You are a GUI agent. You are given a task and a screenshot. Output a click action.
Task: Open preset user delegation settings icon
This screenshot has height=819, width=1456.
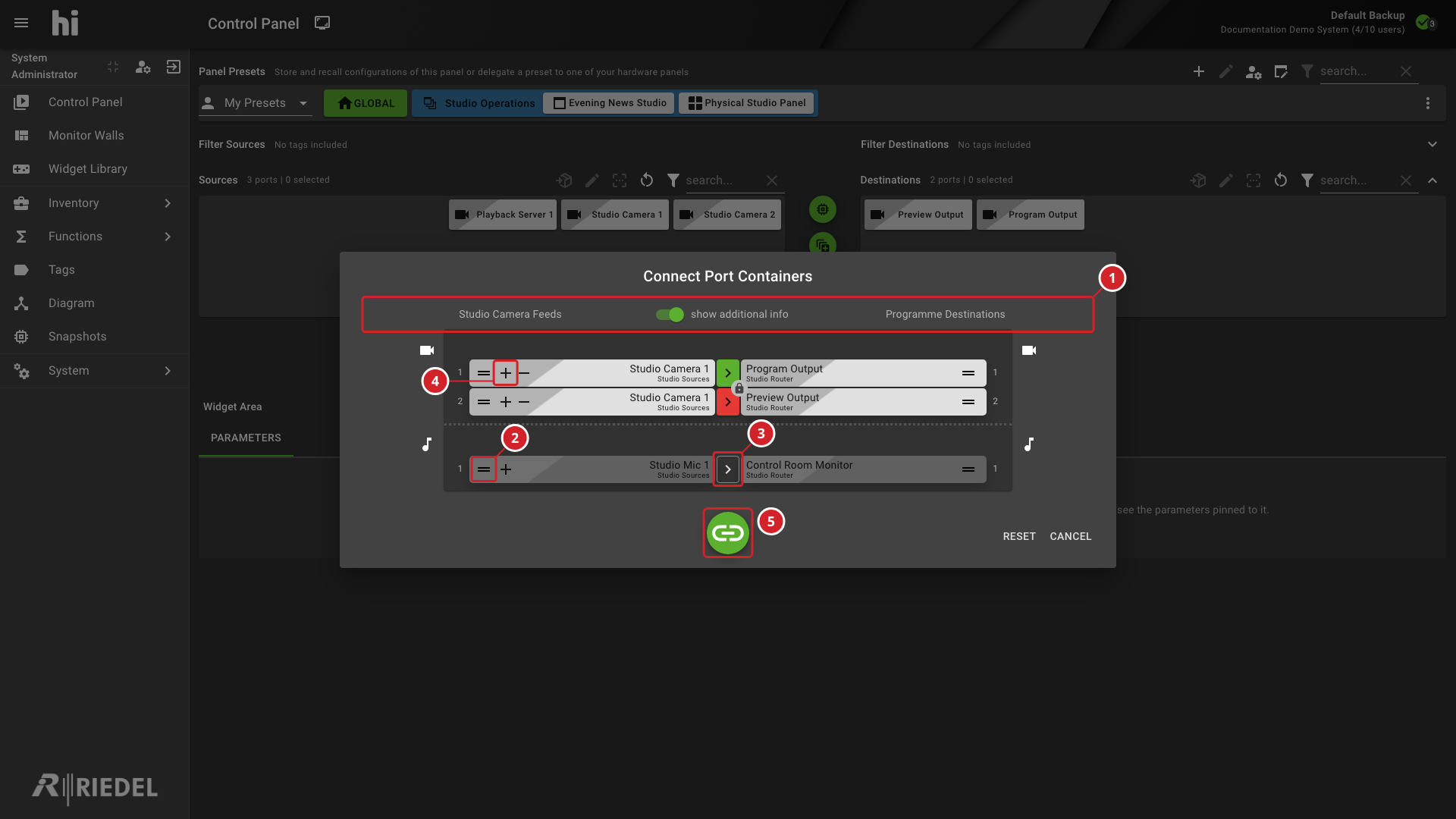coord(1254,72)
